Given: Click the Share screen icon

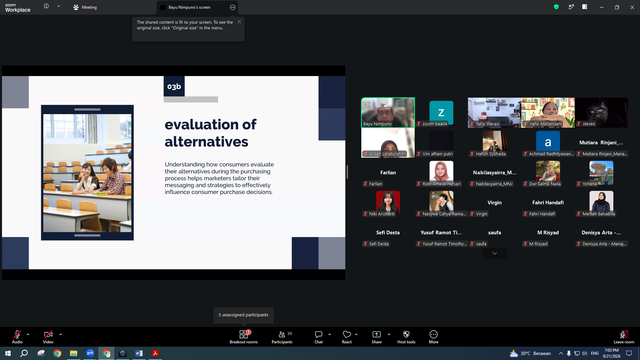Looking at the screenshot, I should coord(376,334).
